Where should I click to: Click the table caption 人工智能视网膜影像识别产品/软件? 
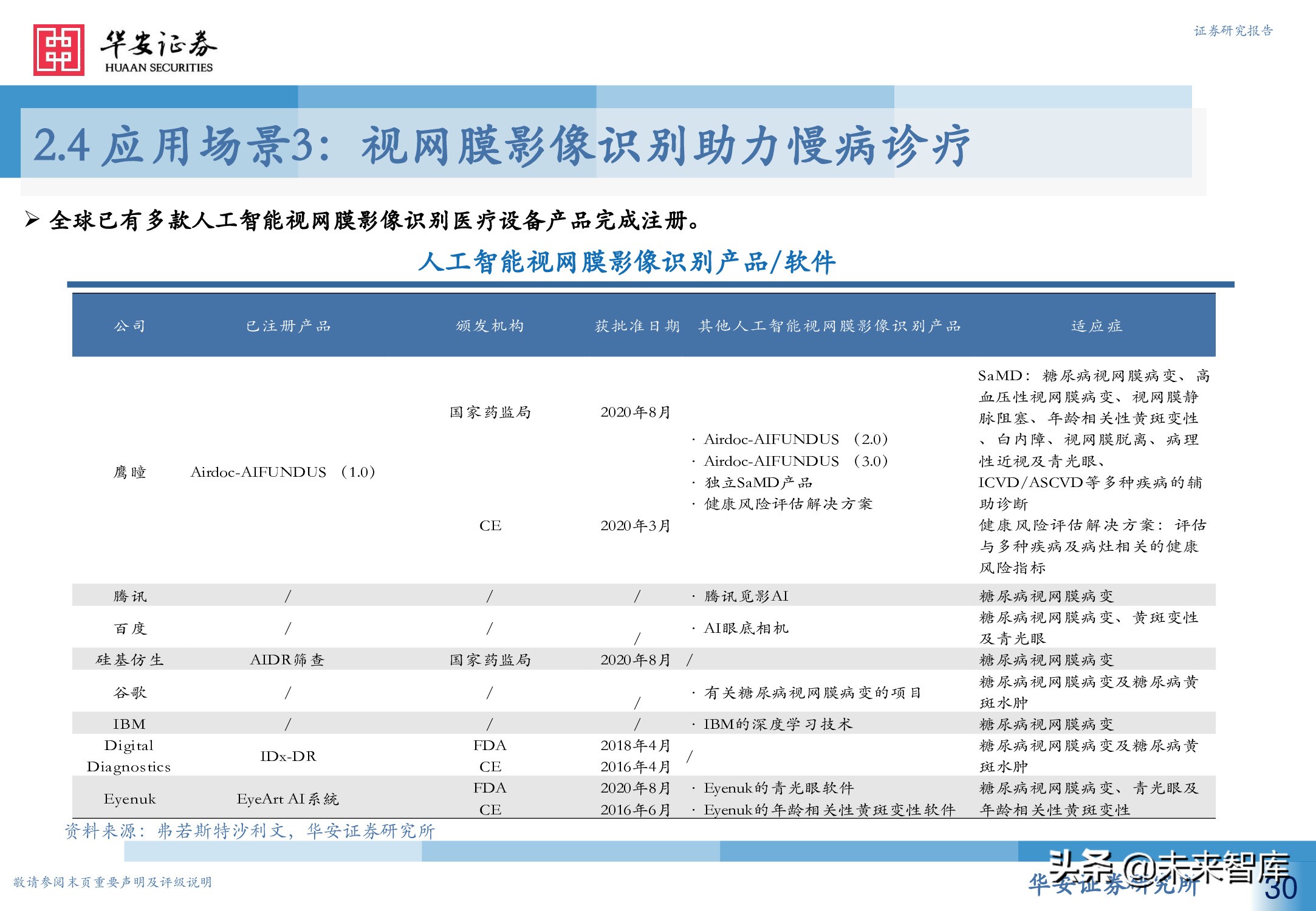[627, 262]
